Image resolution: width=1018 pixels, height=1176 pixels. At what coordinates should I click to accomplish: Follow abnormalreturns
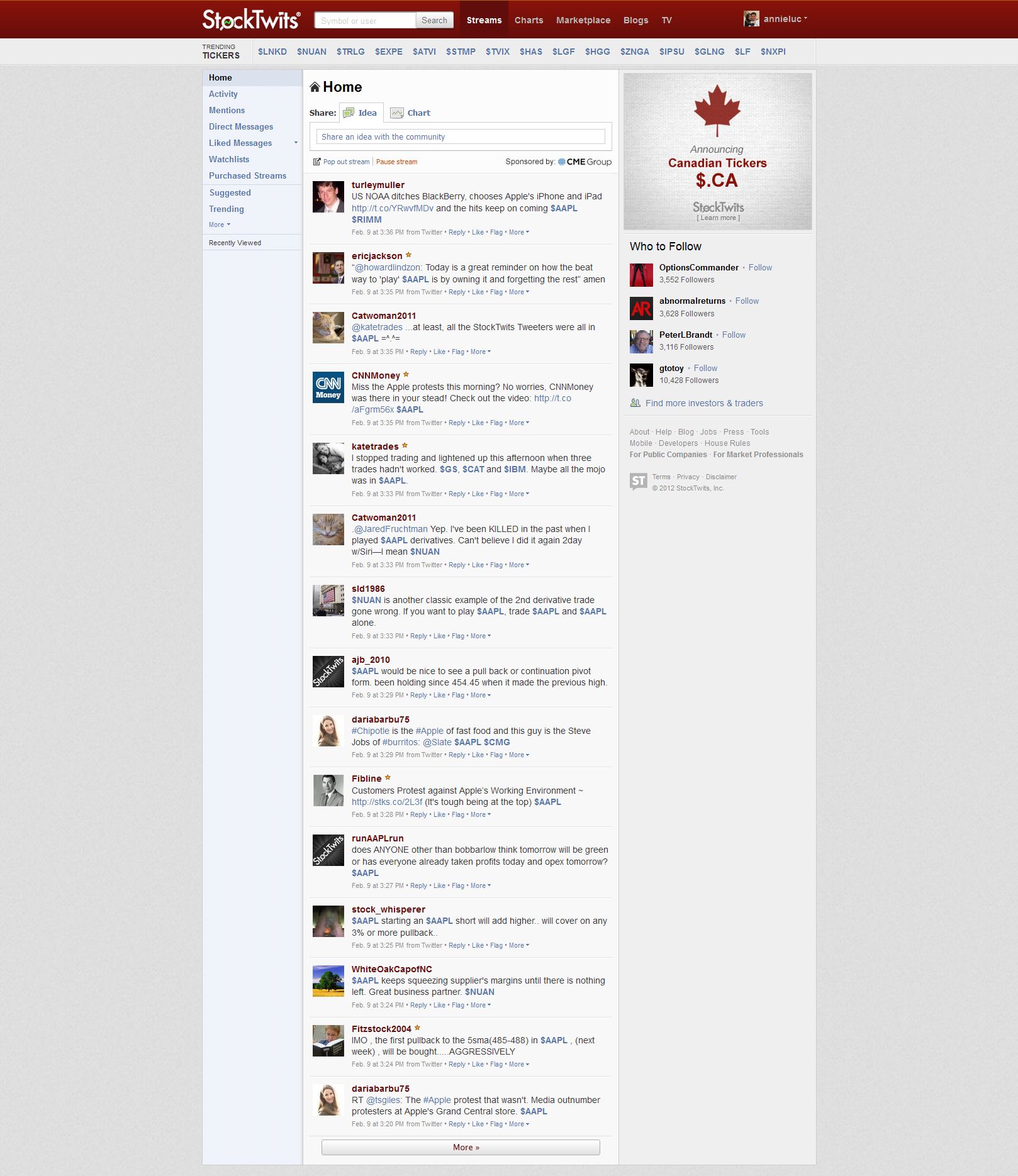747,301
